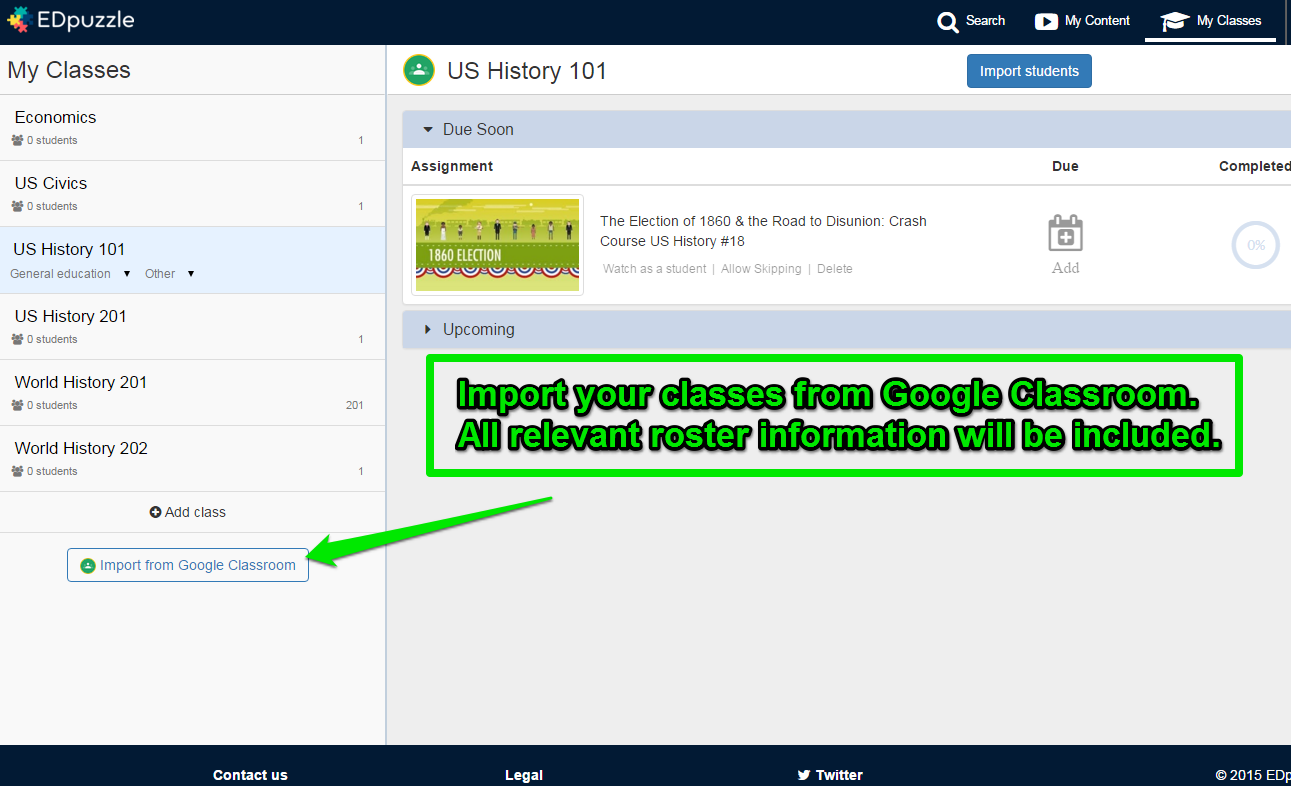Click the EDpuzzle logo
Viewport: 1291px width, 786px height.
pos(70,19)
